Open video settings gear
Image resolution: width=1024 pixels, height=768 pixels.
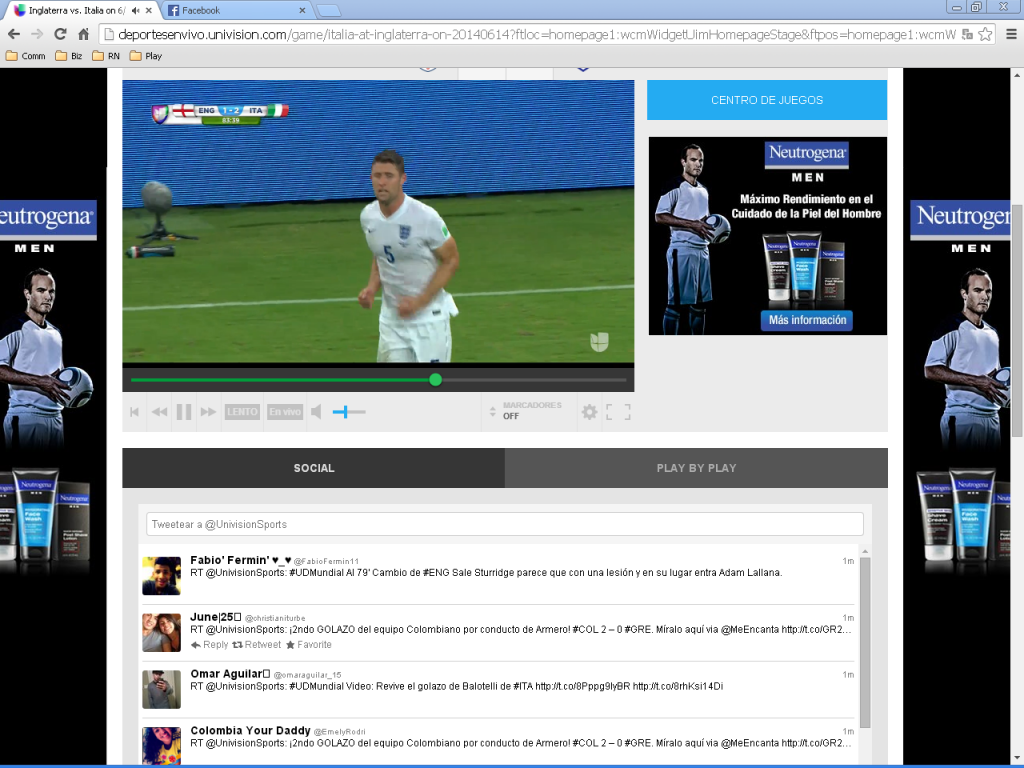pyautogui.click(x=589, y=412)
